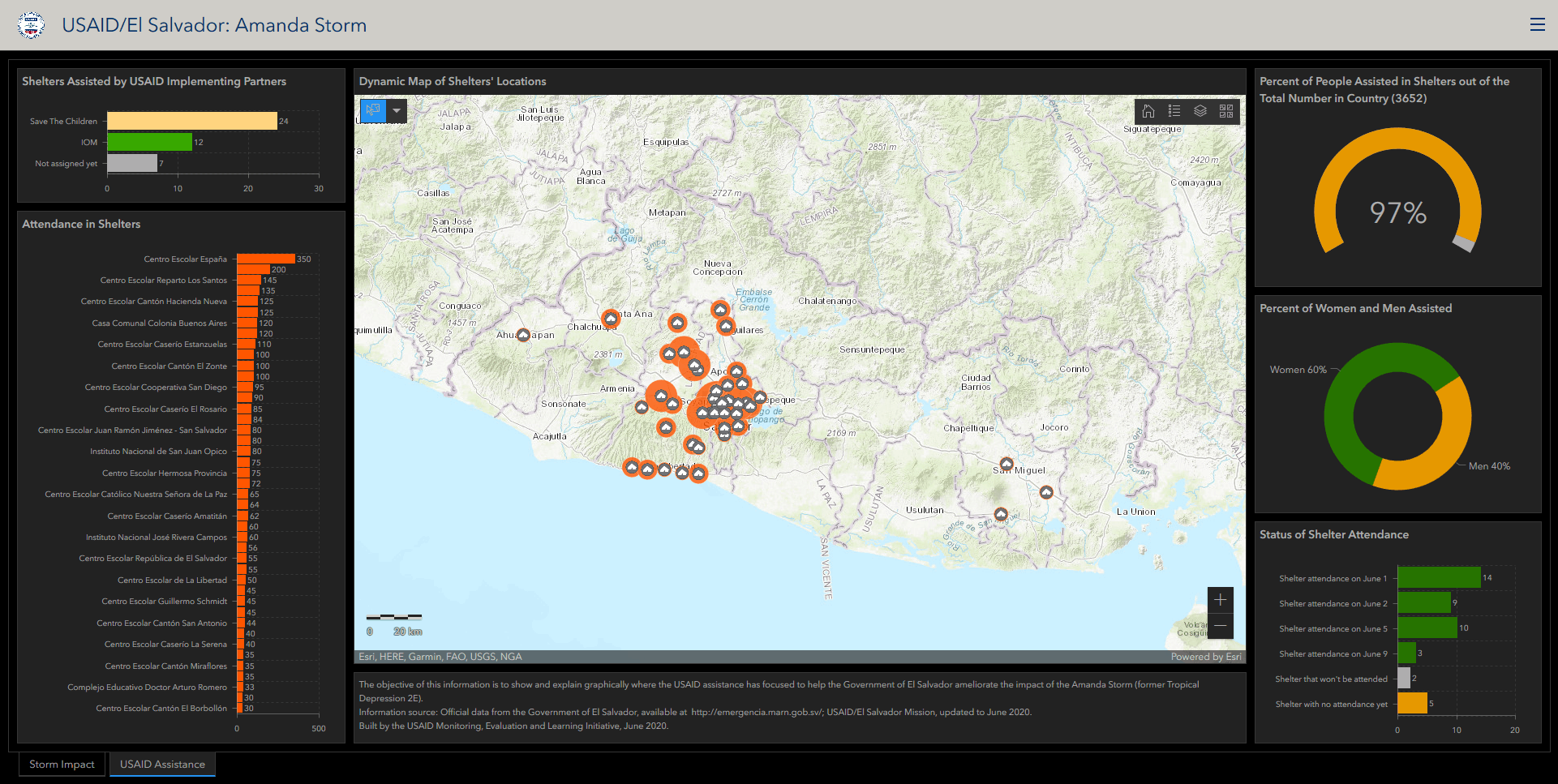Click the USAID logo in header

tap(31, 25)
